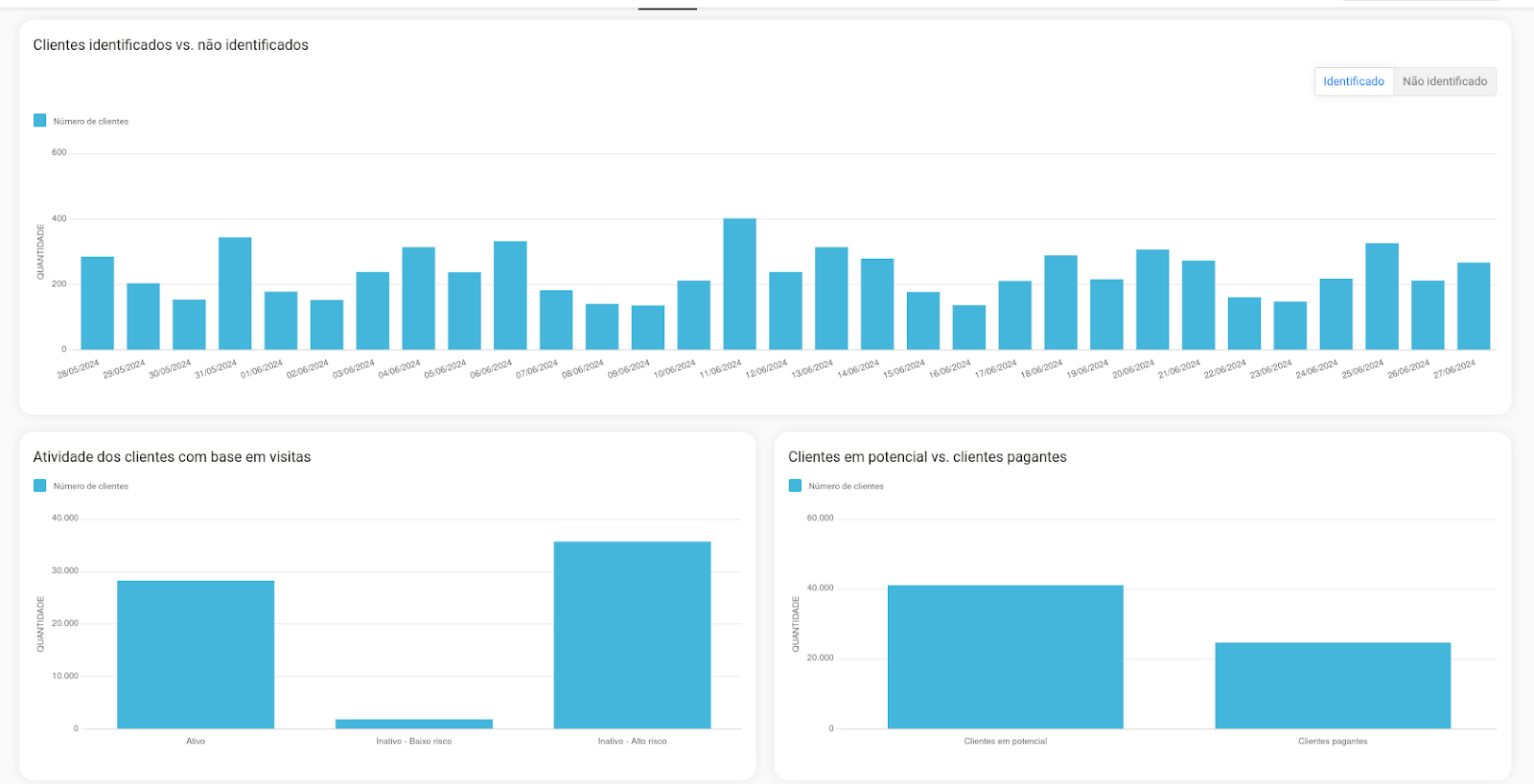Image resolution: width=1534 pixels, height=784 pixels.
Task: Select the bar for 18/06/2024
Action: coord(1060,302)
